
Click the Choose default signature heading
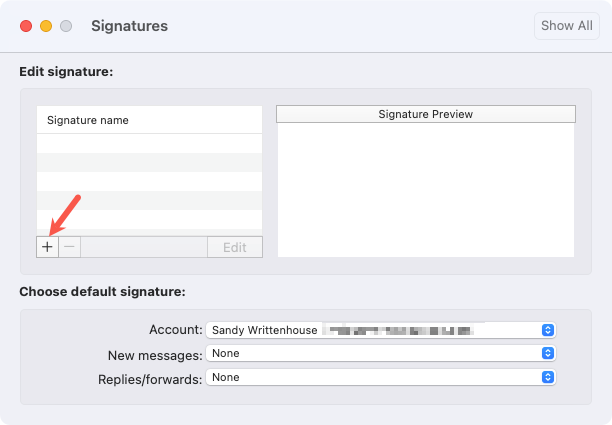(102, 292)
